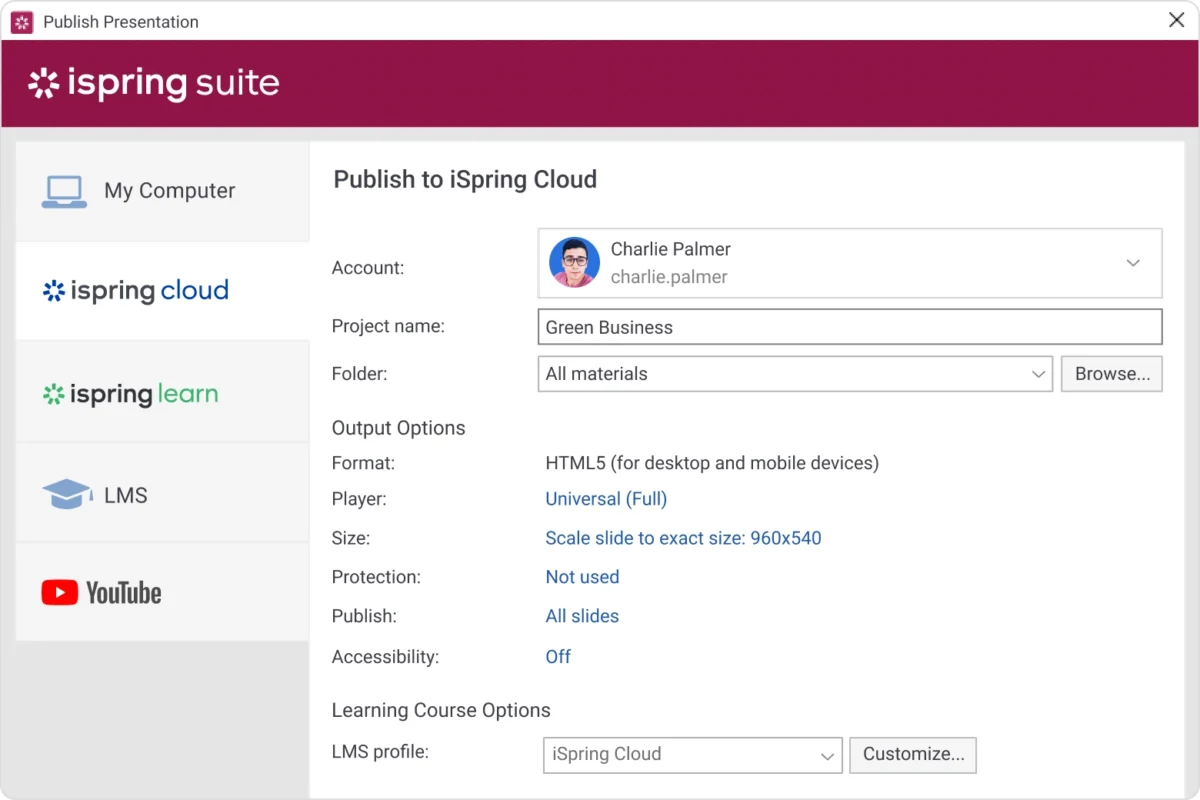
Task: Click the Learning Course Options section label
Action: point(441,710)
